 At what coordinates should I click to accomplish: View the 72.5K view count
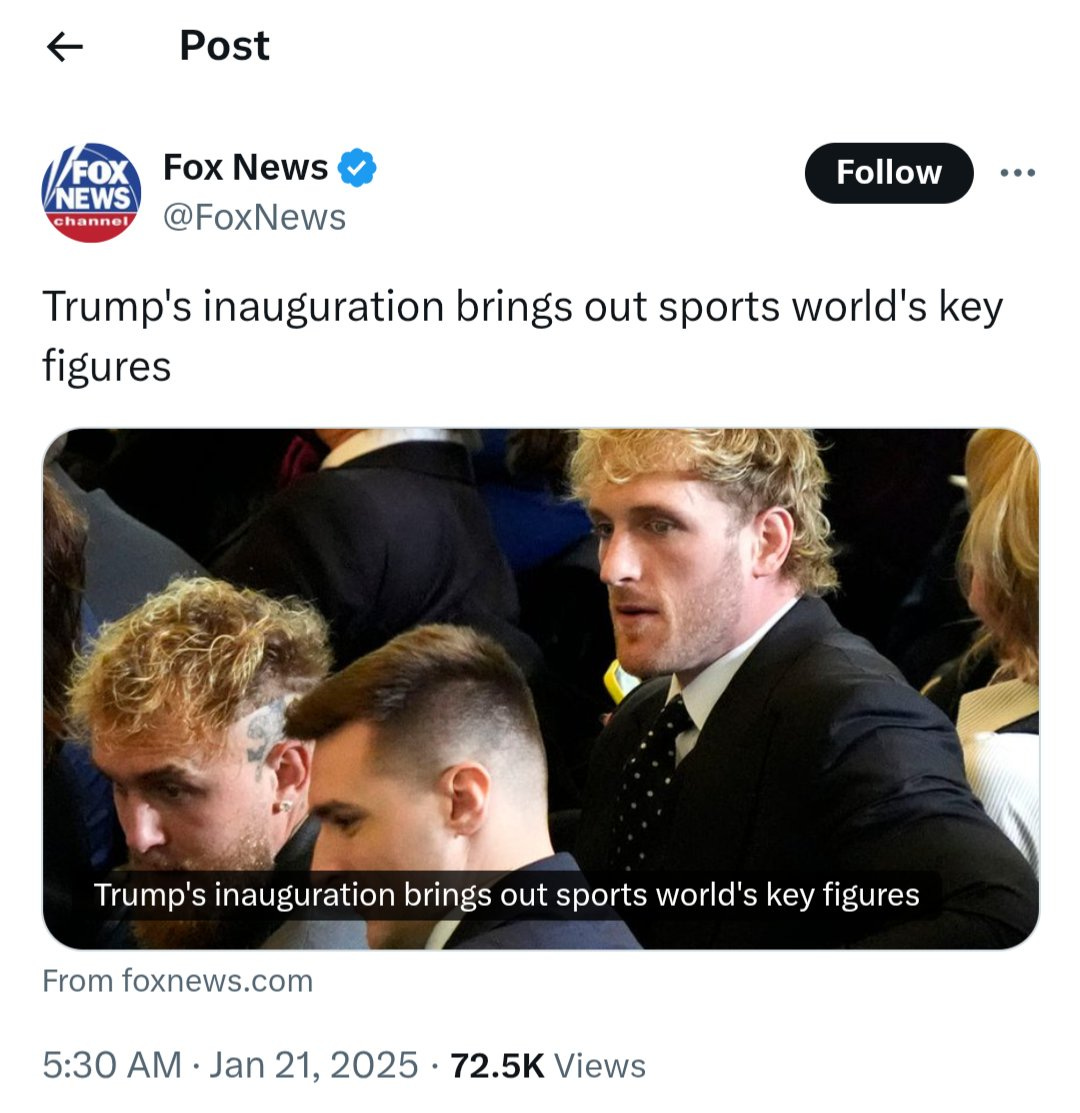[497, 1065]
